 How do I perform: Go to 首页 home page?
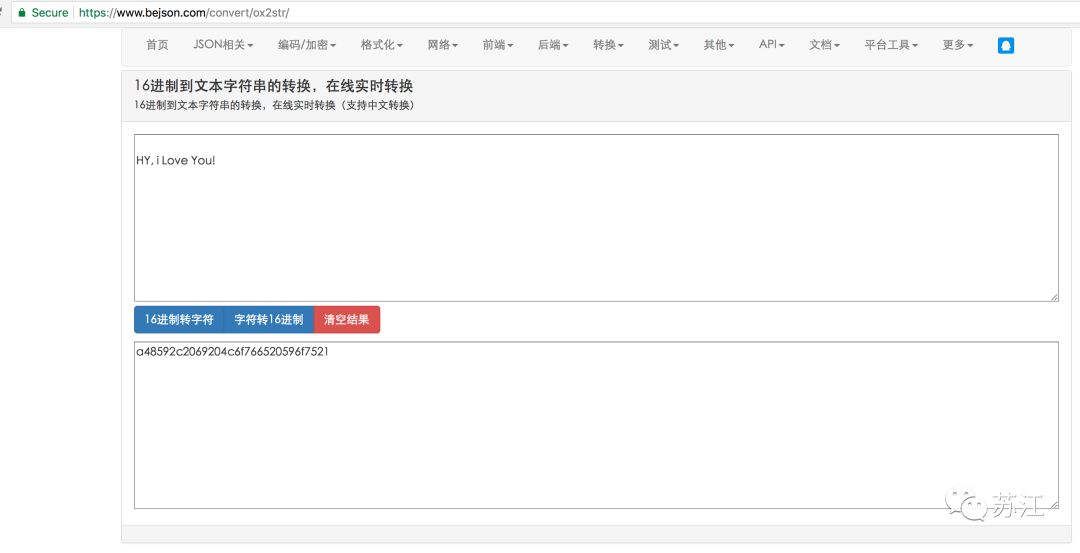coord(157,45)
